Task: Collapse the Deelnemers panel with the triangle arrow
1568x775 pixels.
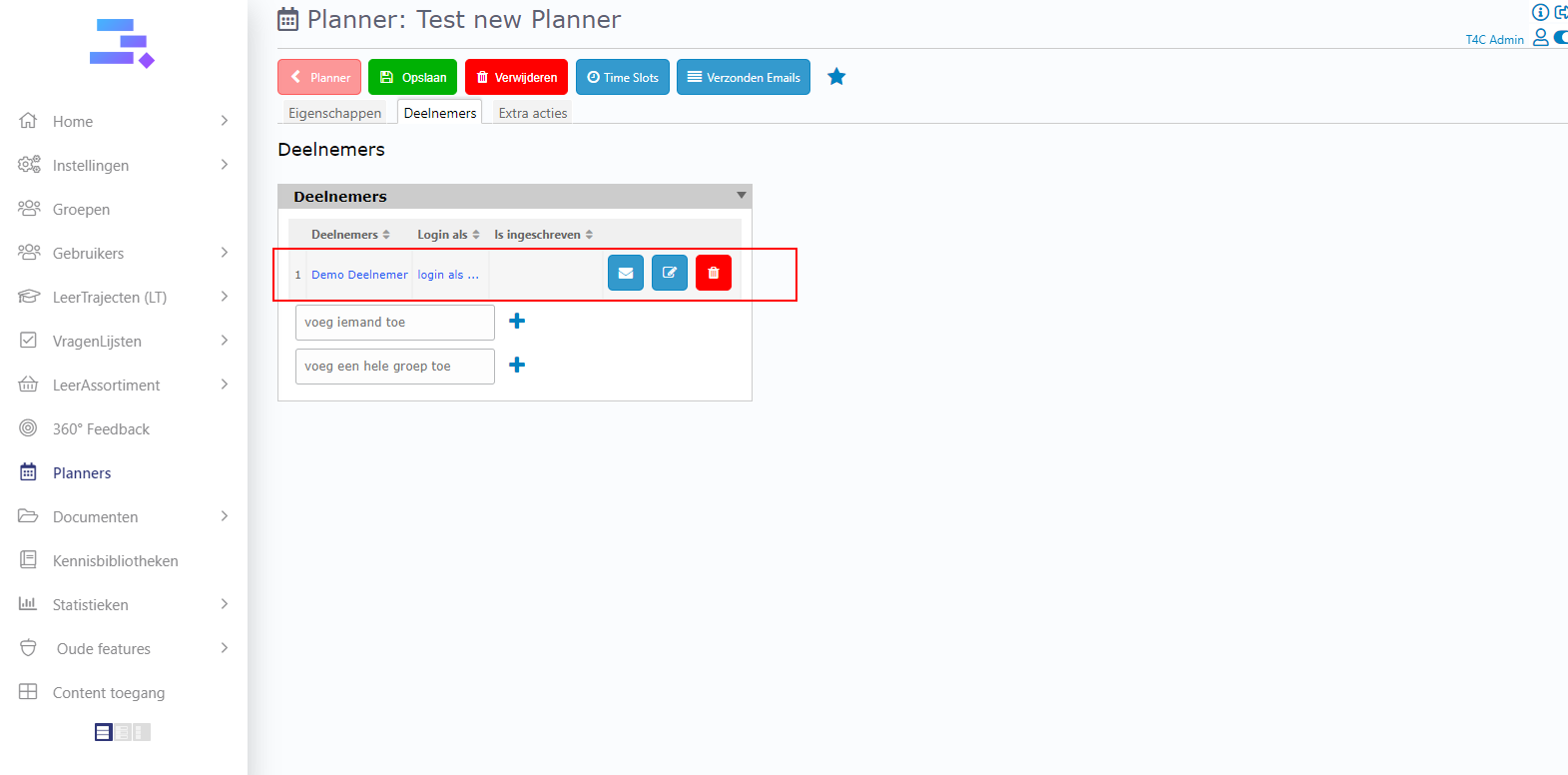Action: (741, 196)
